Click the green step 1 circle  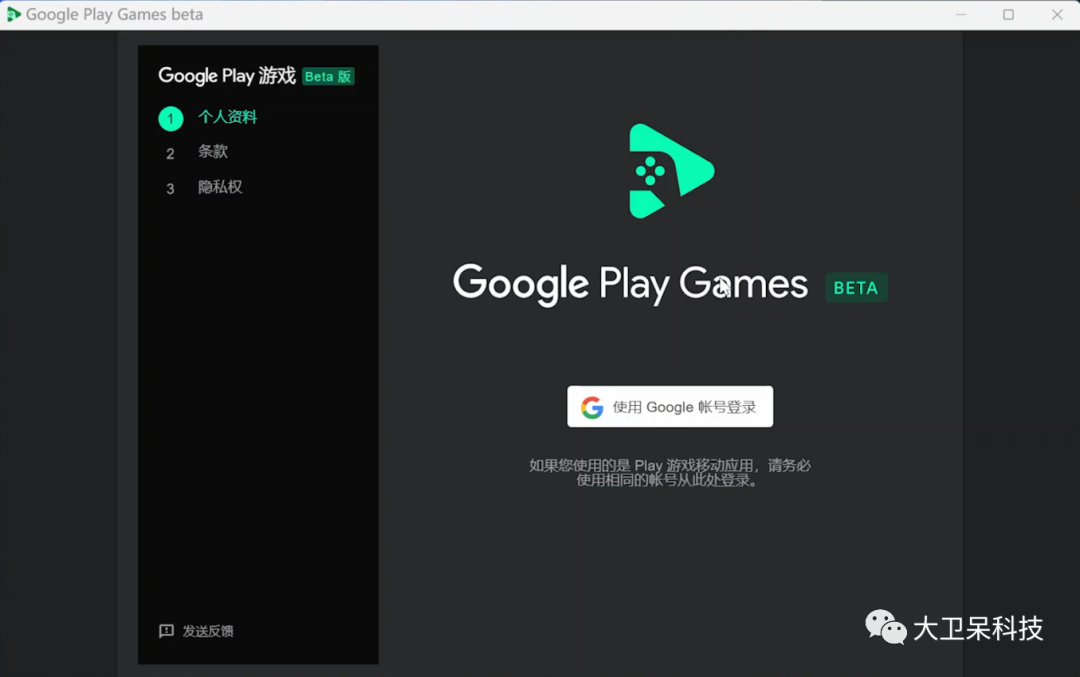[x=171, y=118]
